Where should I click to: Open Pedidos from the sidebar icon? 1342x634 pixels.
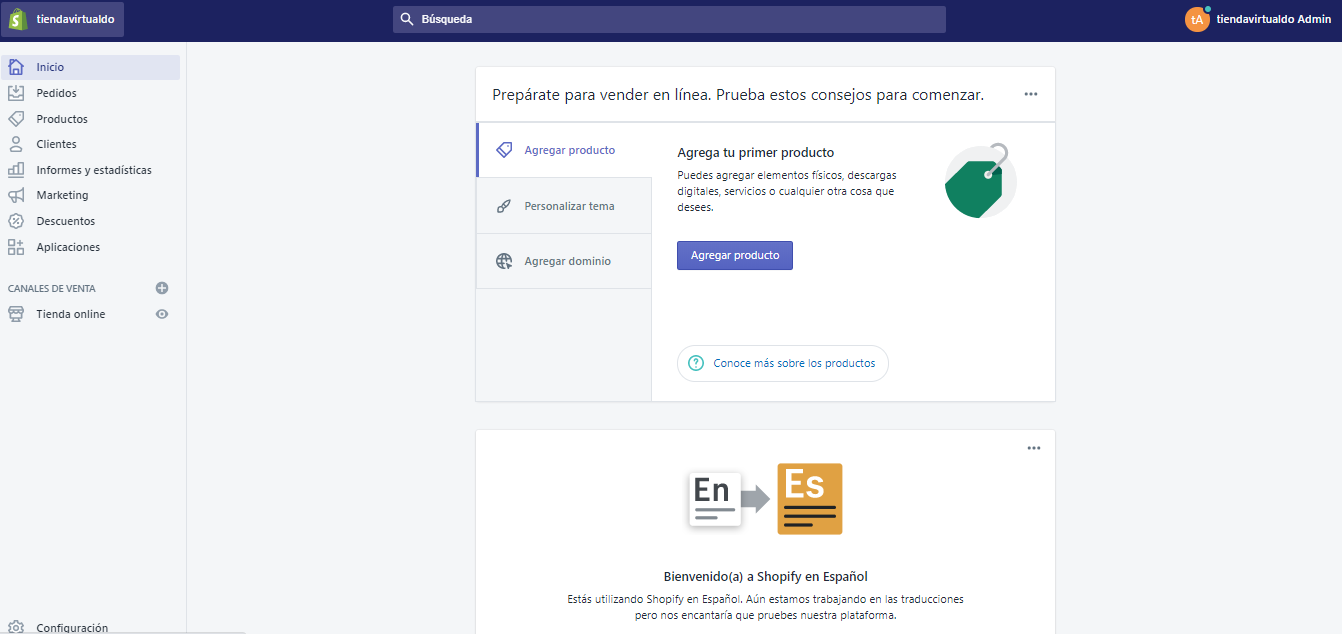point(16,93)
